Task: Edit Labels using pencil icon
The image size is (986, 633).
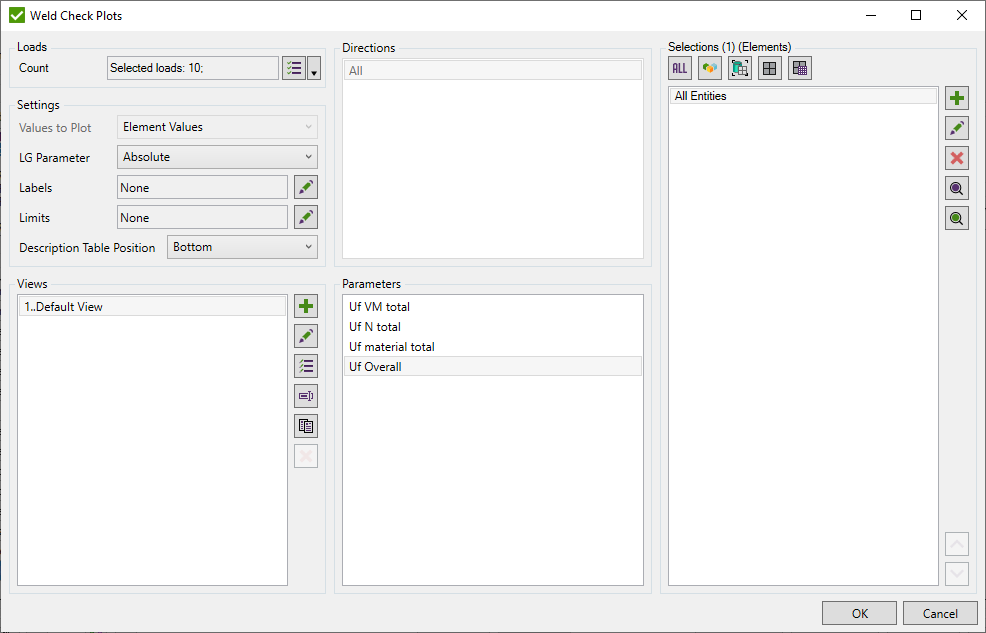Action: click(305, 187)
